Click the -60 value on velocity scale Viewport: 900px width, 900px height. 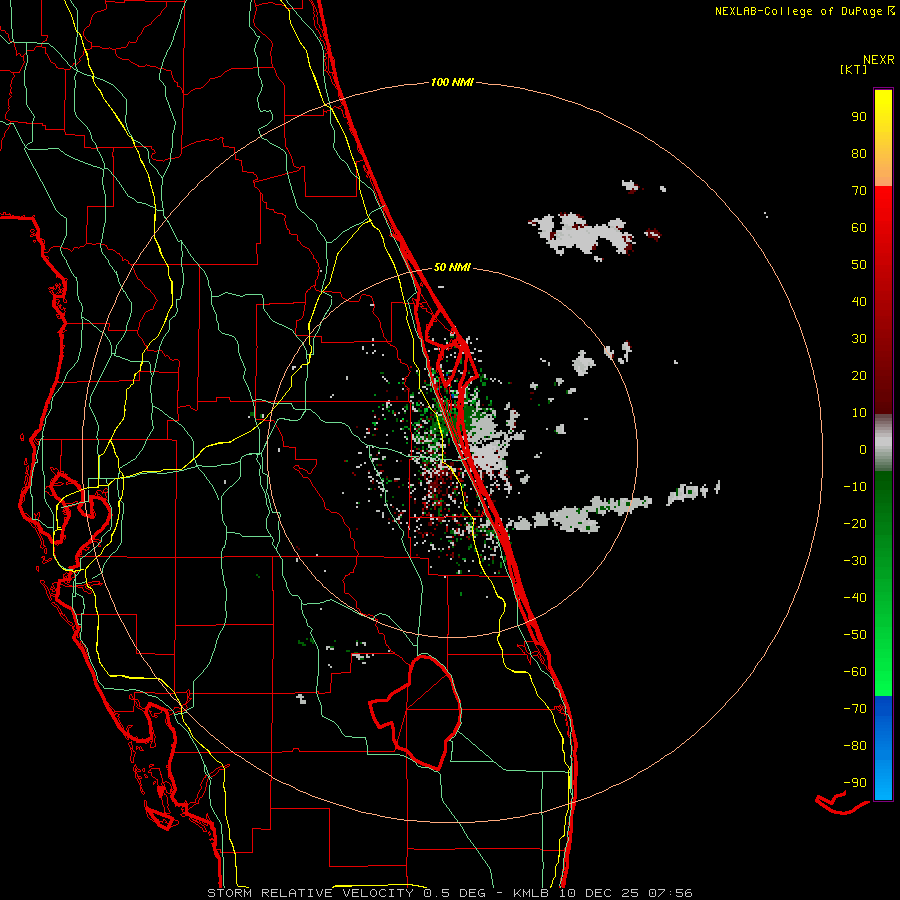click(855, 672)
